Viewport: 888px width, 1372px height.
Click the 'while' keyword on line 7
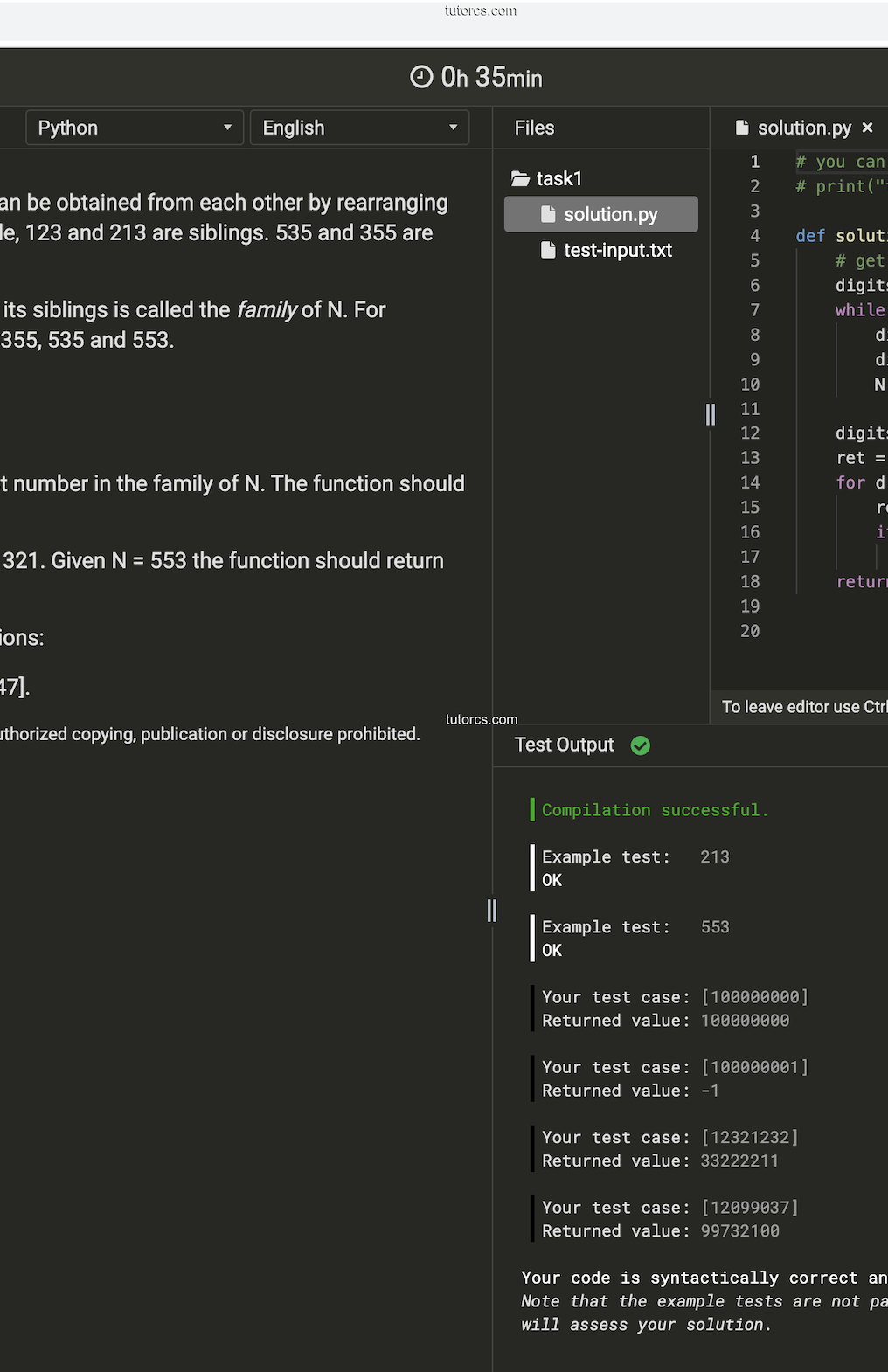click(x=860, y=310)
